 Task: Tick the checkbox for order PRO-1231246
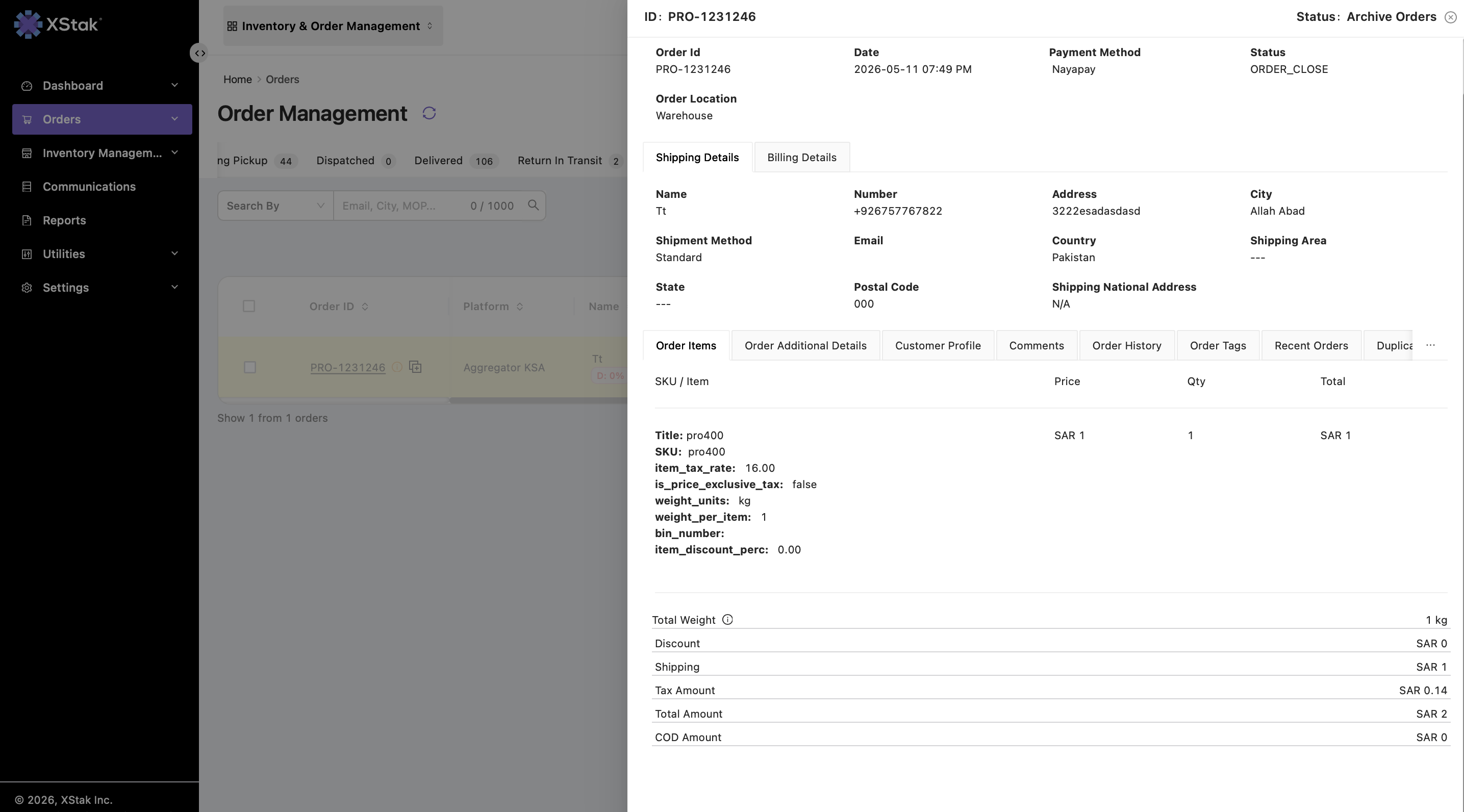(249, 367)
